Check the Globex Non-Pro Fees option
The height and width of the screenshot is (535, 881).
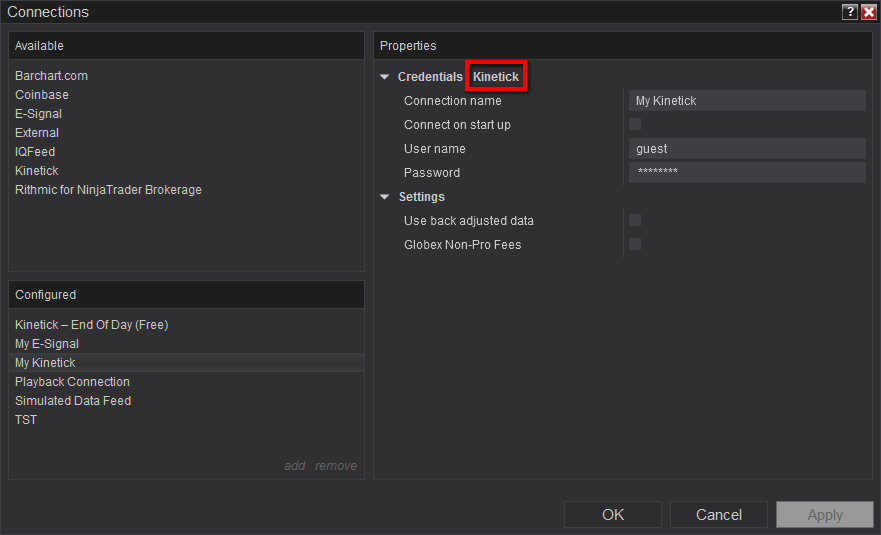635,245
